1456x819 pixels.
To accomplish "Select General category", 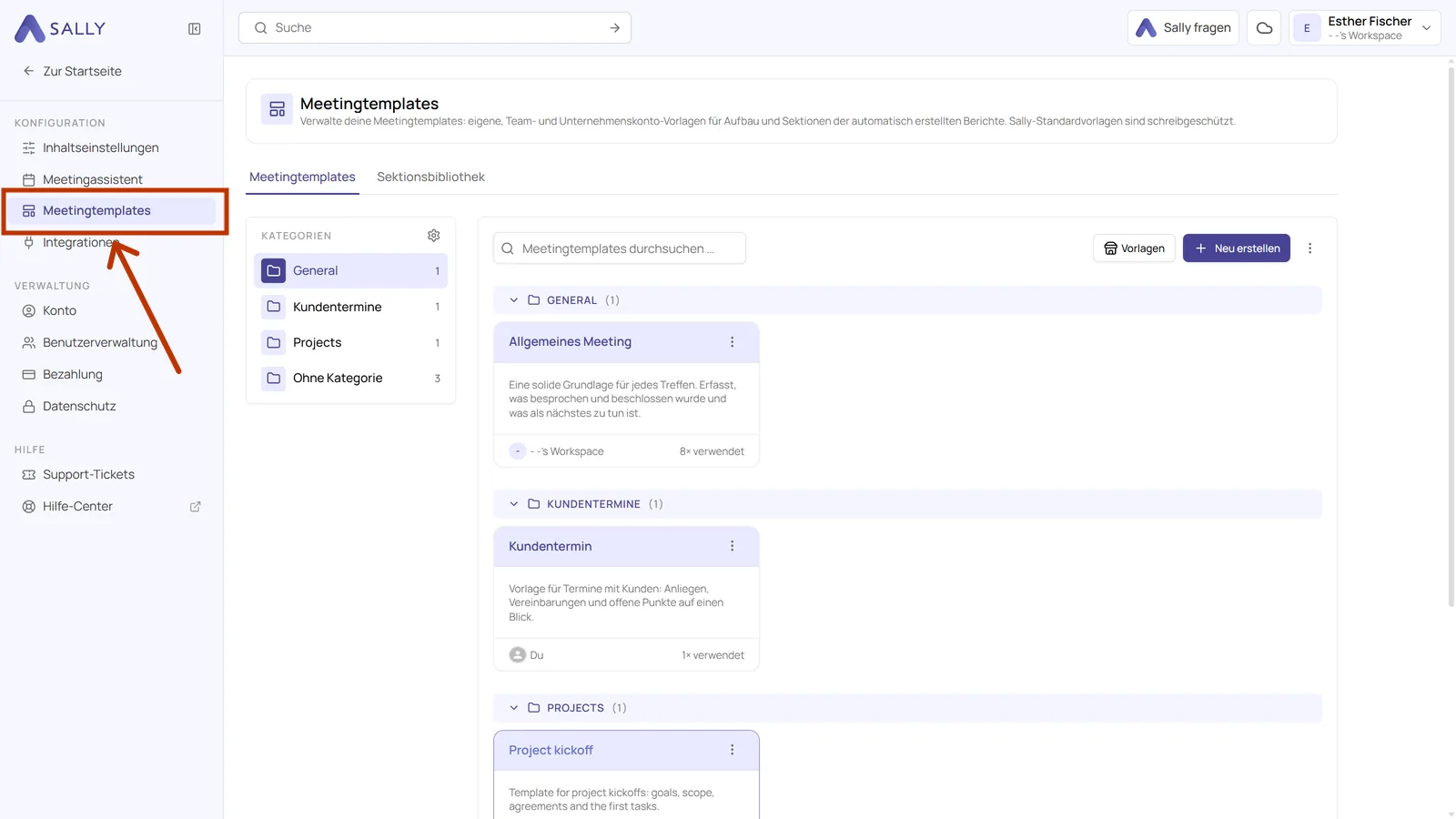I will pyautogui.click(x=350, y=270).
